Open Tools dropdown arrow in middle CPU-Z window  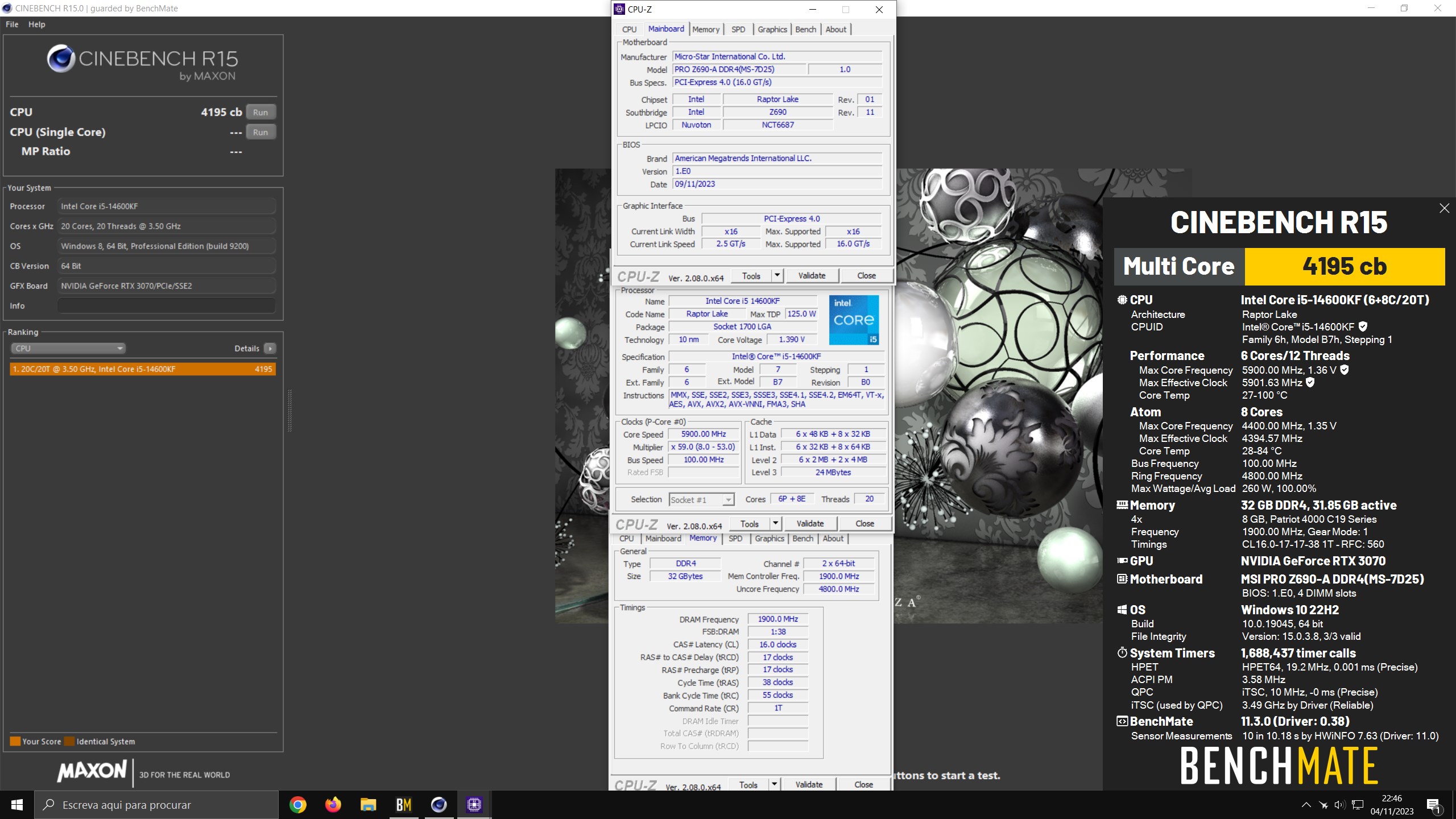(x=775, y=523)
